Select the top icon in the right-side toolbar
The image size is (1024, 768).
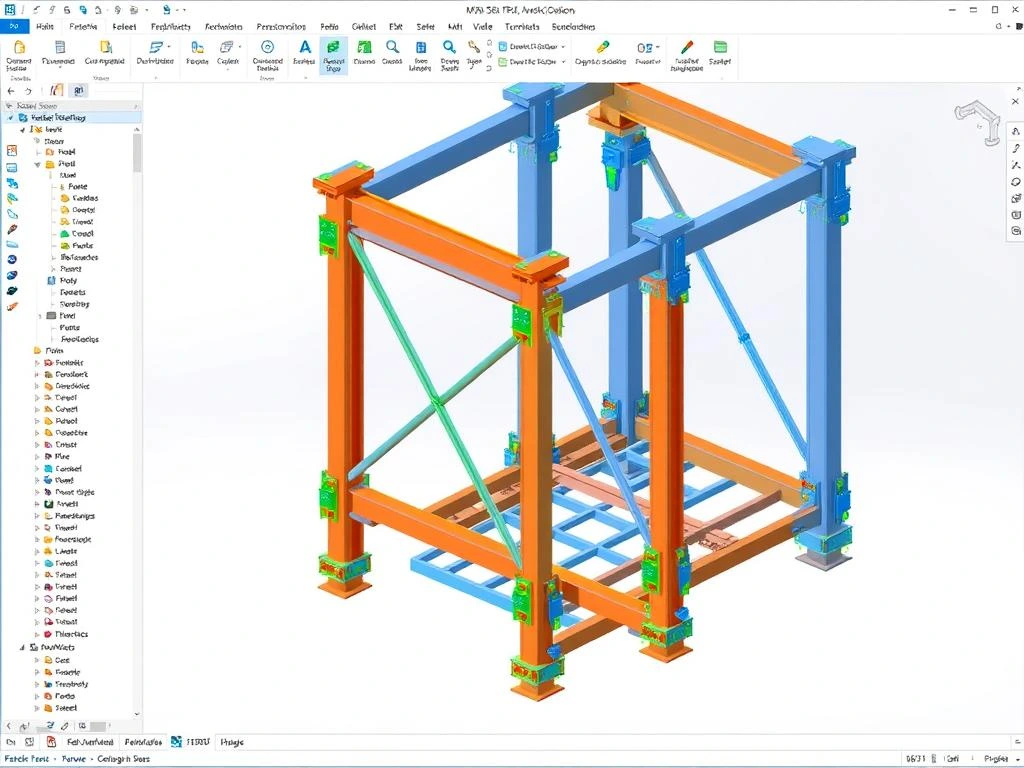click(1016, 130)
